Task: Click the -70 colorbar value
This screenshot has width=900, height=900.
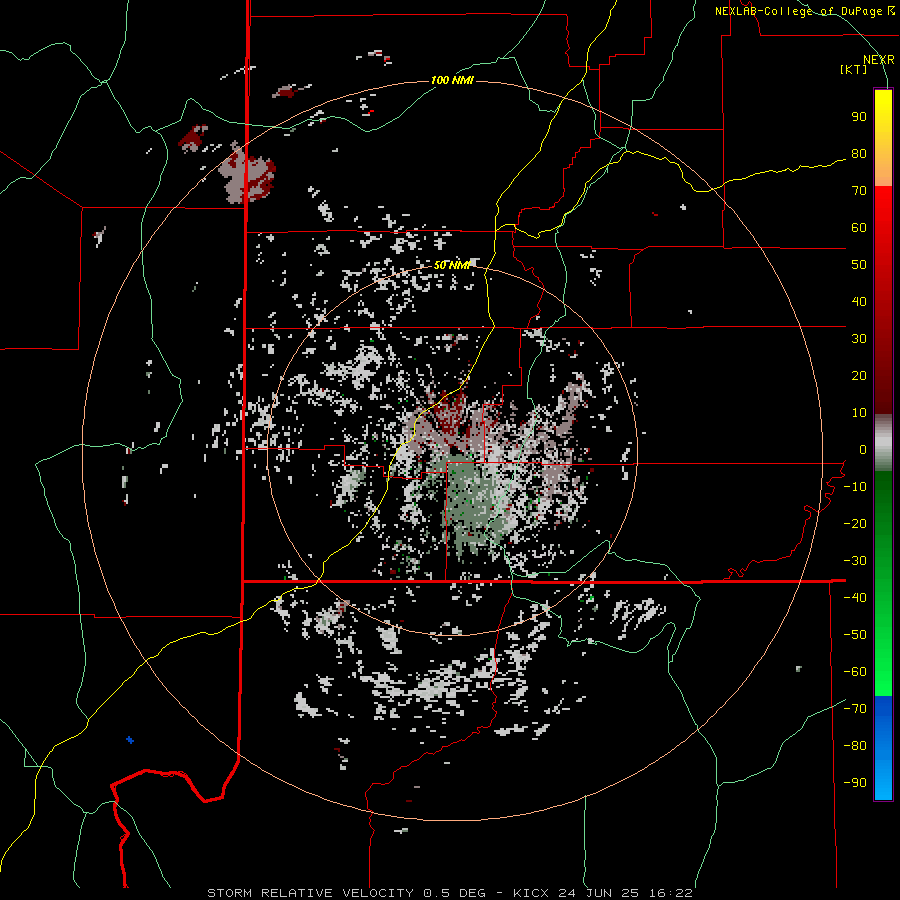Action: point(855,708)
